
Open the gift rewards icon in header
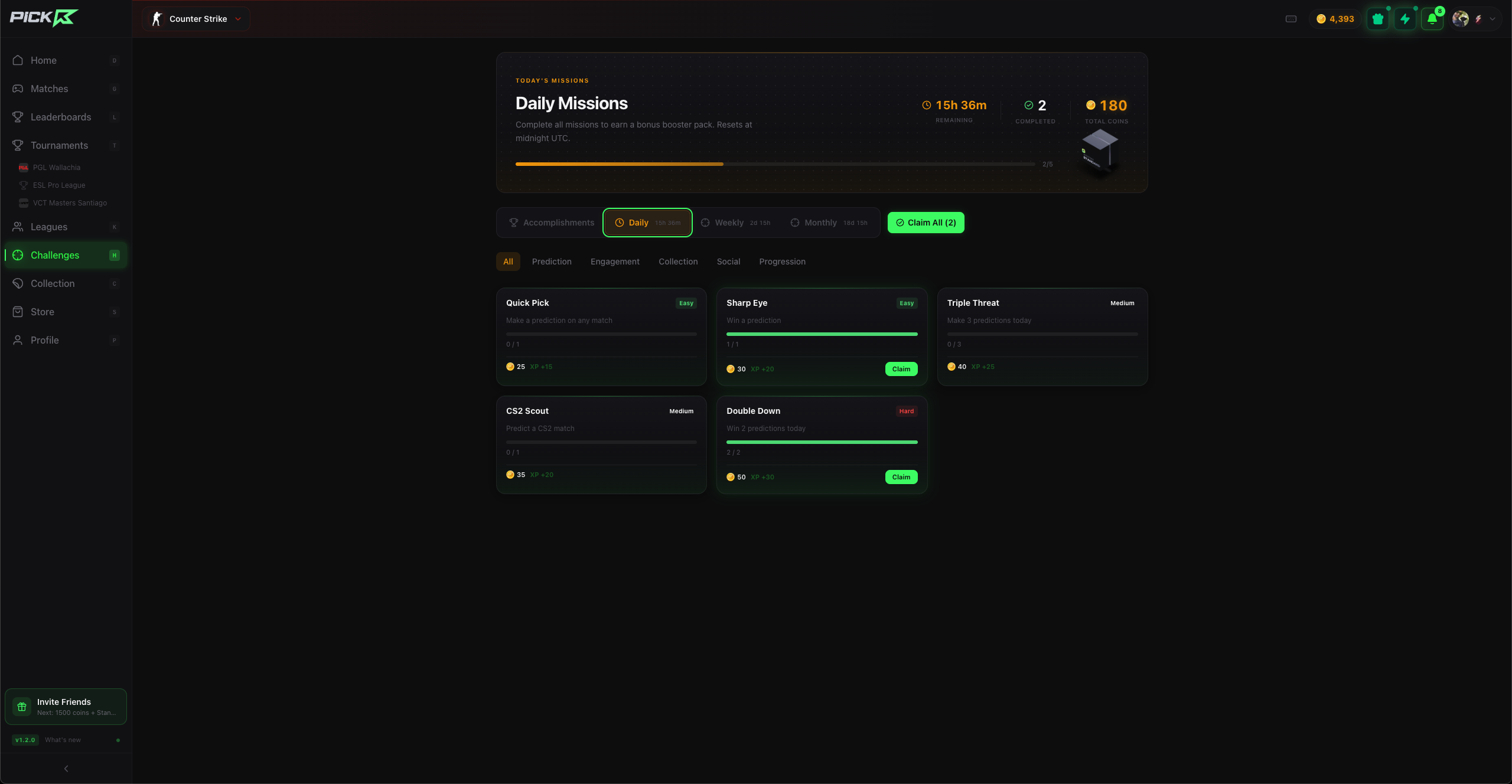pos(1378,19)
